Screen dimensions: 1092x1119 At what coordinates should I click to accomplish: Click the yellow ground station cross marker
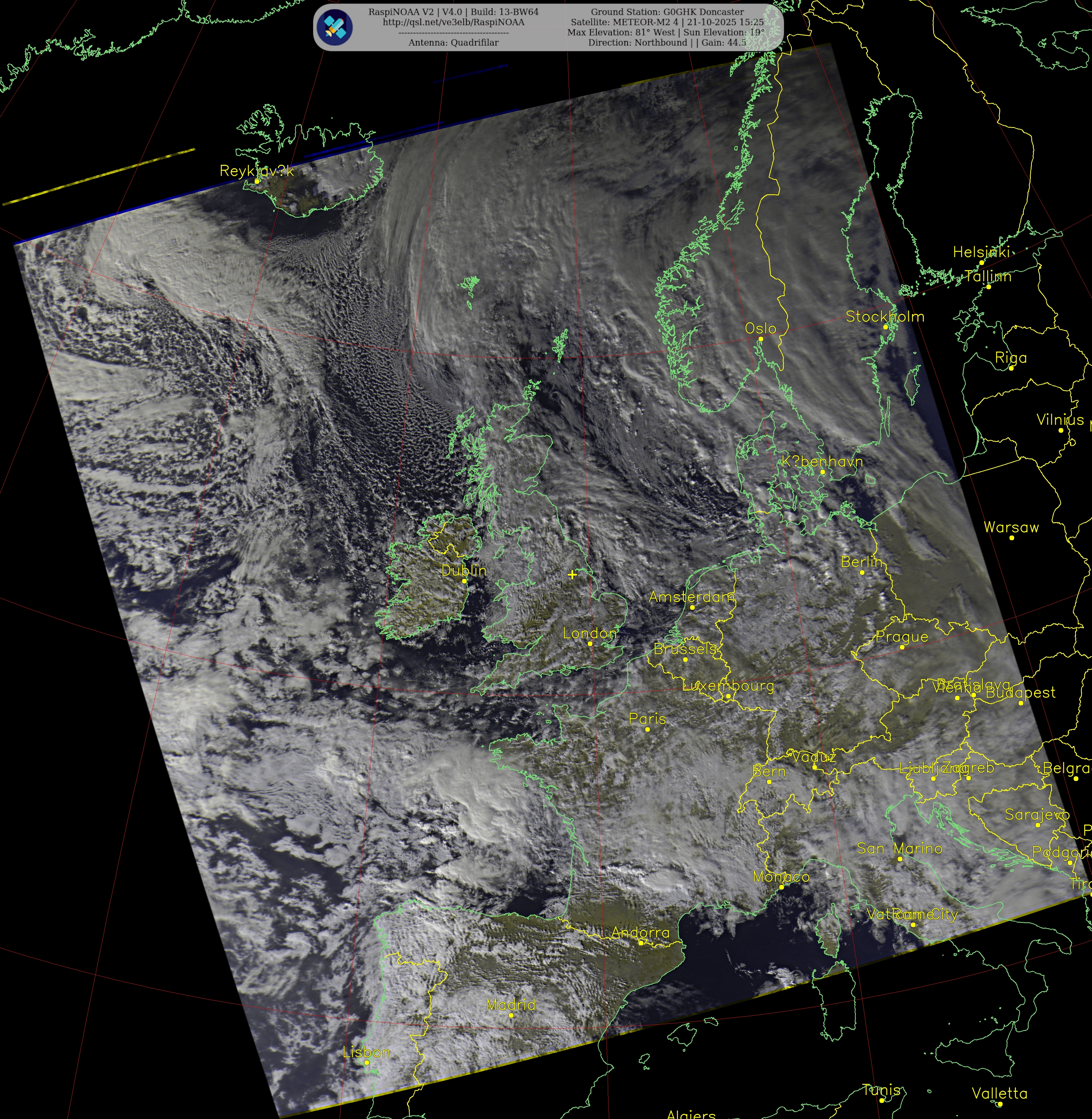coord(572,575)
